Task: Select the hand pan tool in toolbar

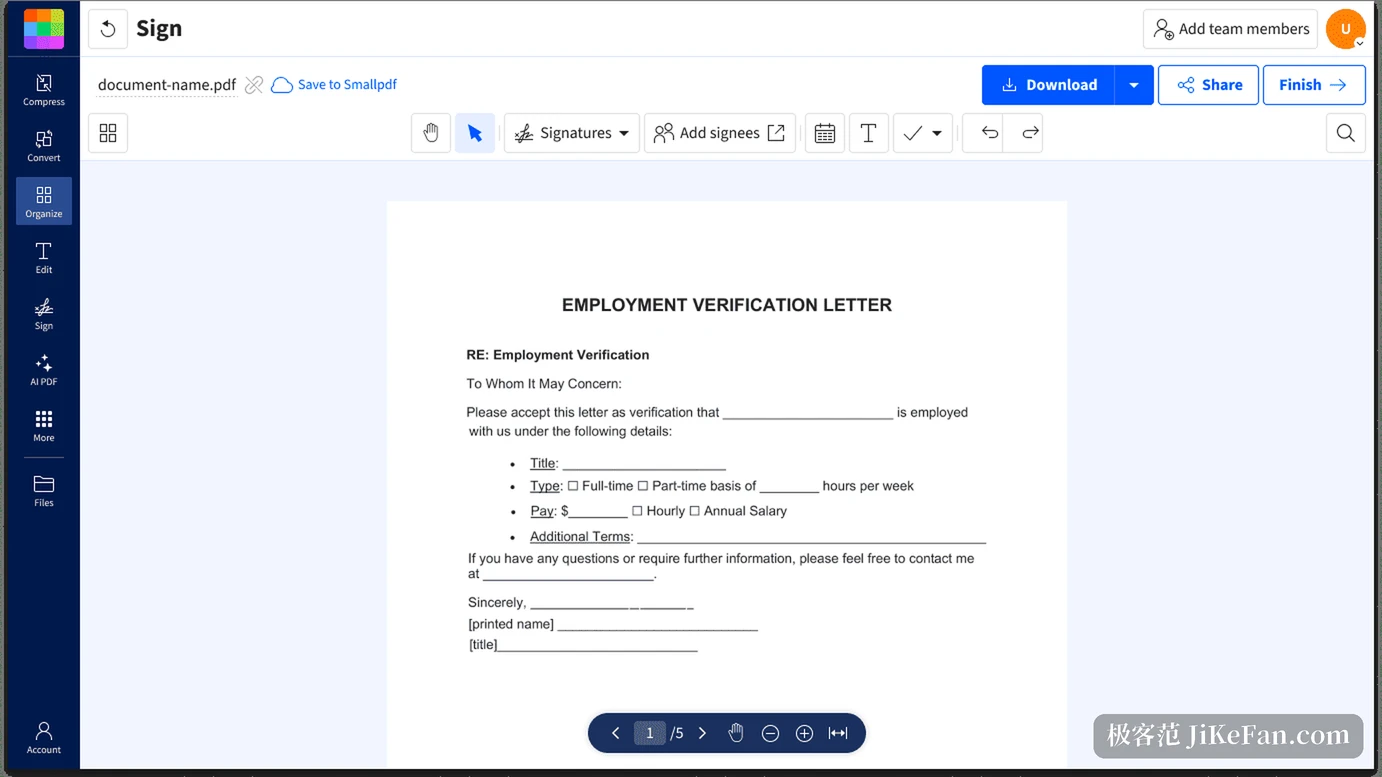Action: pos(431,133)
